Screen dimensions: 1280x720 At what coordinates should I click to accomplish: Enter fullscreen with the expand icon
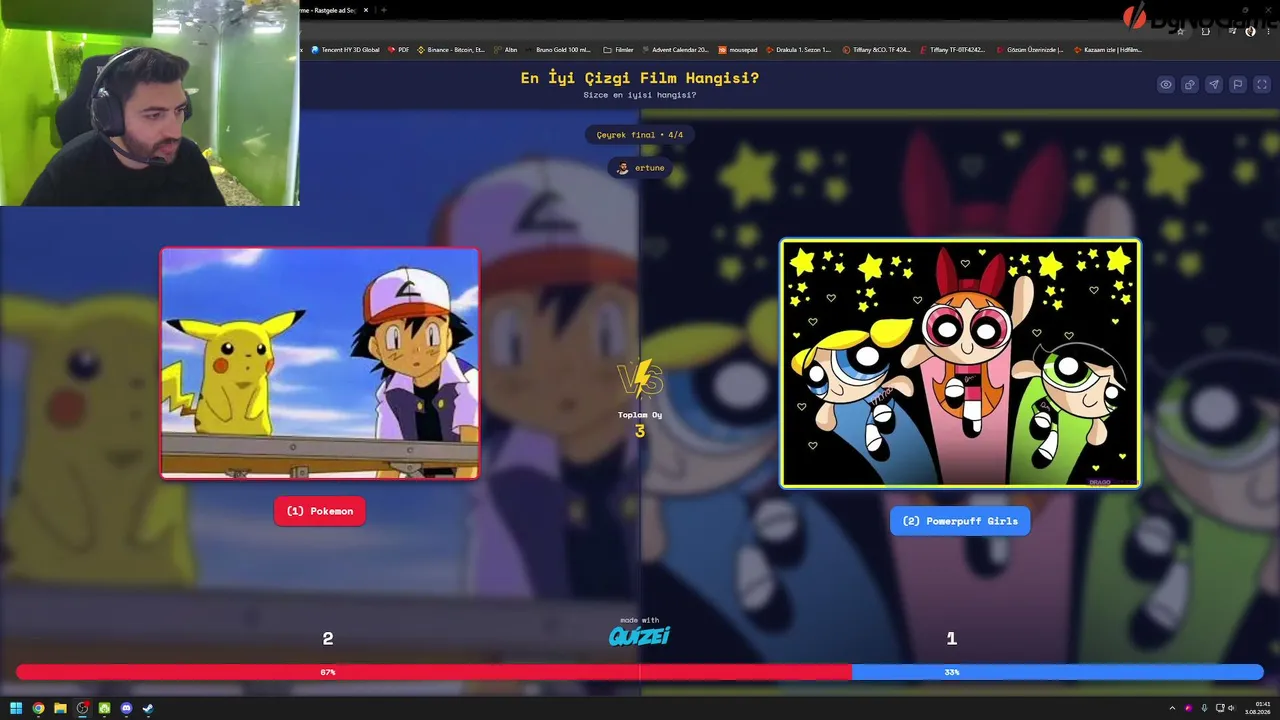[x=1262, y=85]
